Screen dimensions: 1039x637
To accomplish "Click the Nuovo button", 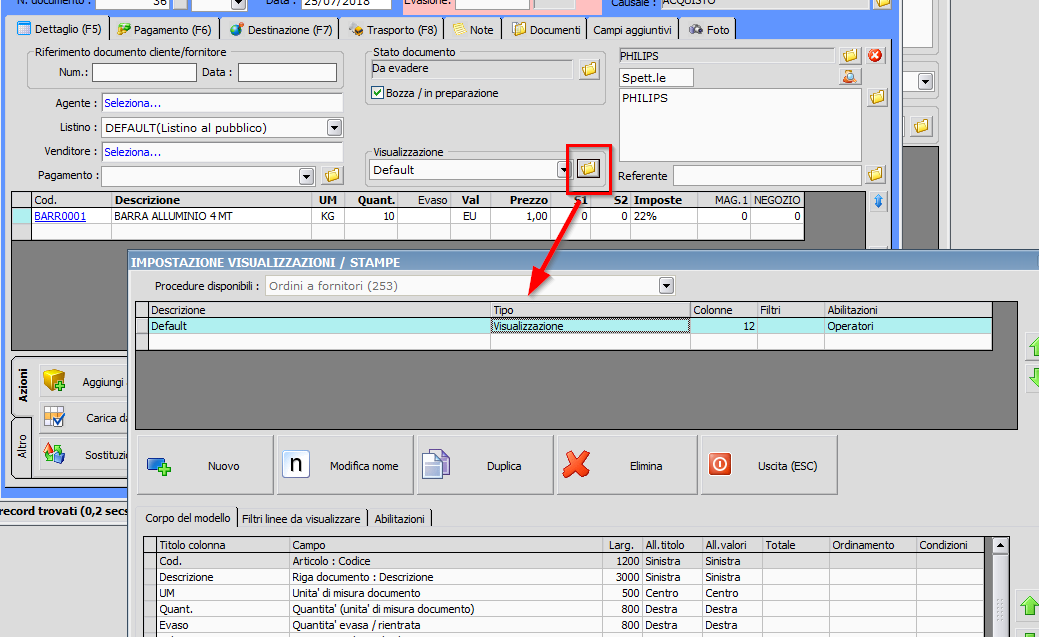I will [x=205, y=465].
